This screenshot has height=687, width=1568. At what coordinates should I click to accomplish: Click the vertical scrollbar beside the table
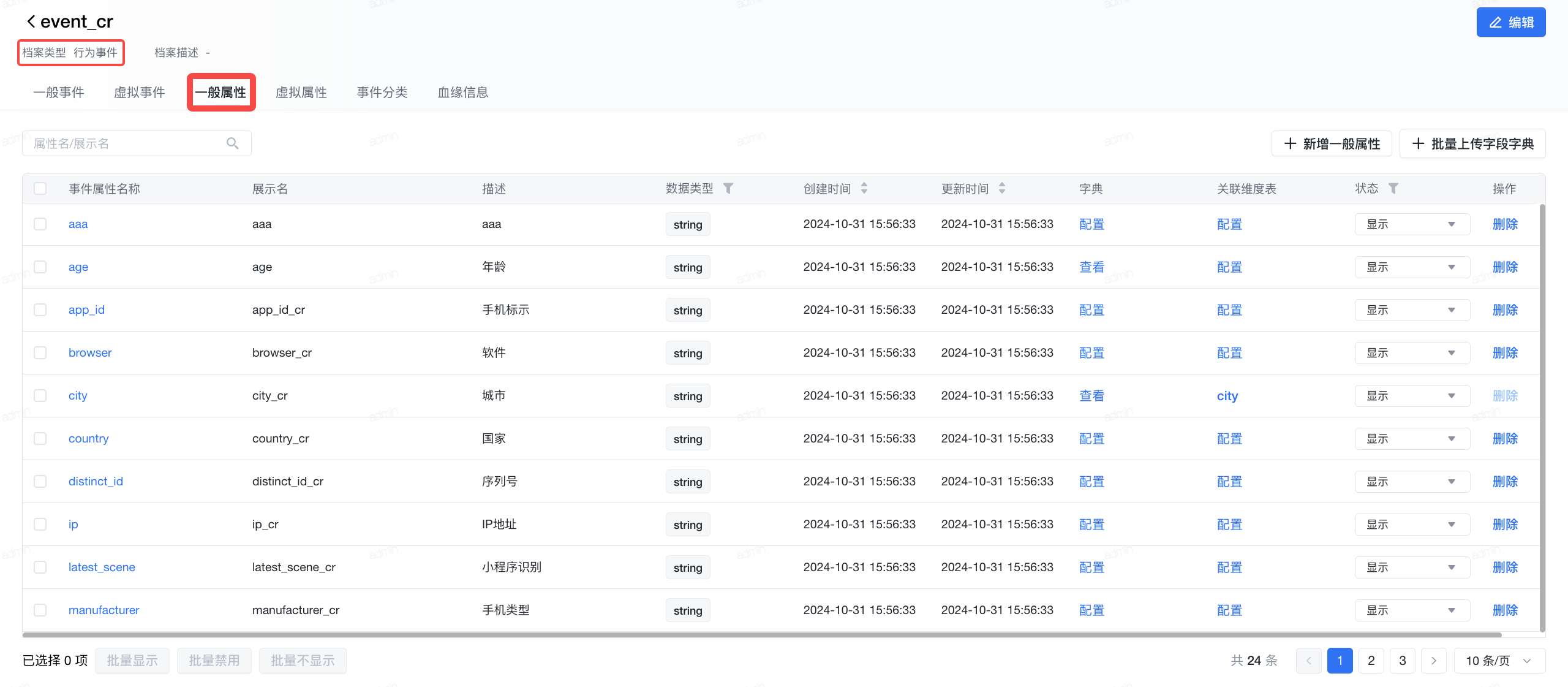click(x=1542, y=418)
